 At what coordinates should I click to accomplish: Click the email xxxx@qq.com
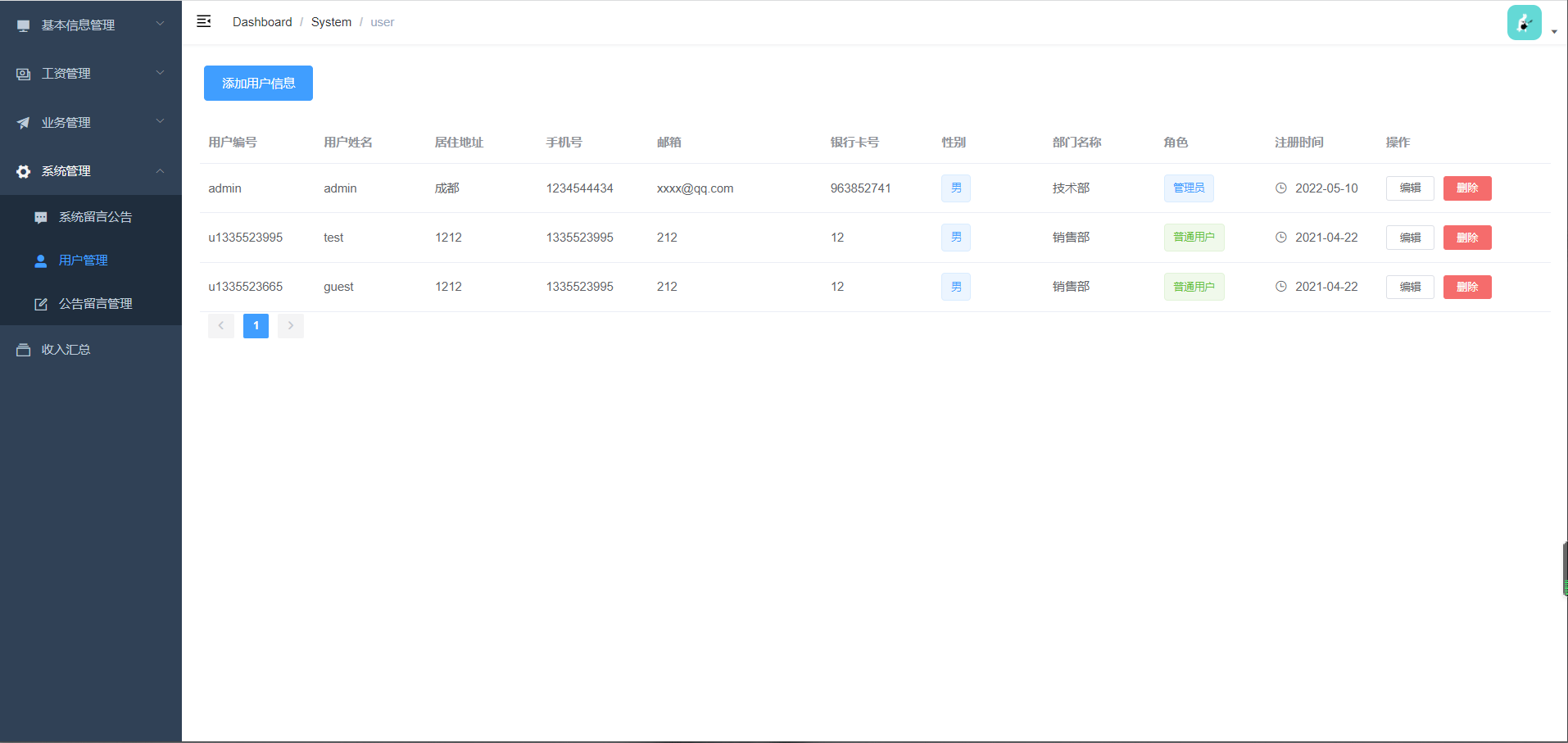(x=695, y=188)
